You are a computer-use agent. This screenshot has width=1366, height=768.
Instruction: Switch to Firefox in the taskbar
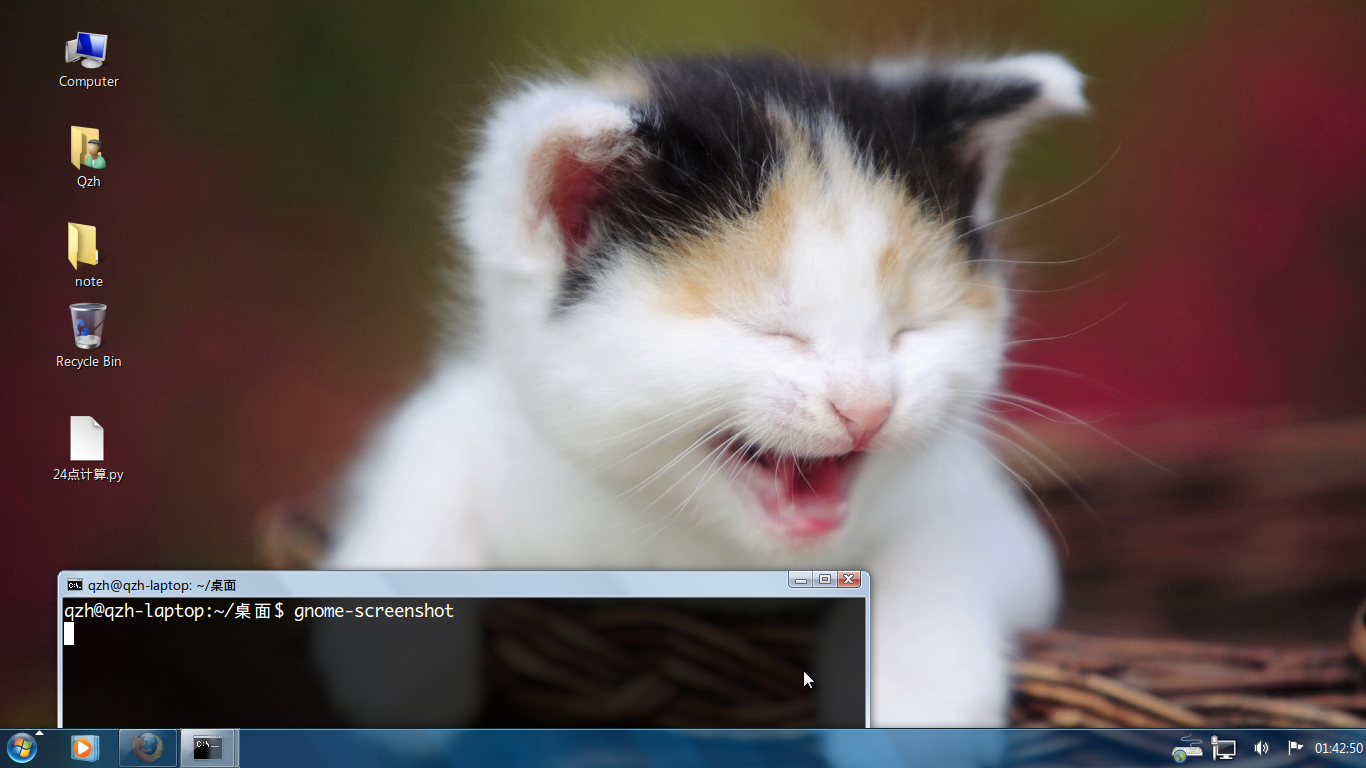148,747
